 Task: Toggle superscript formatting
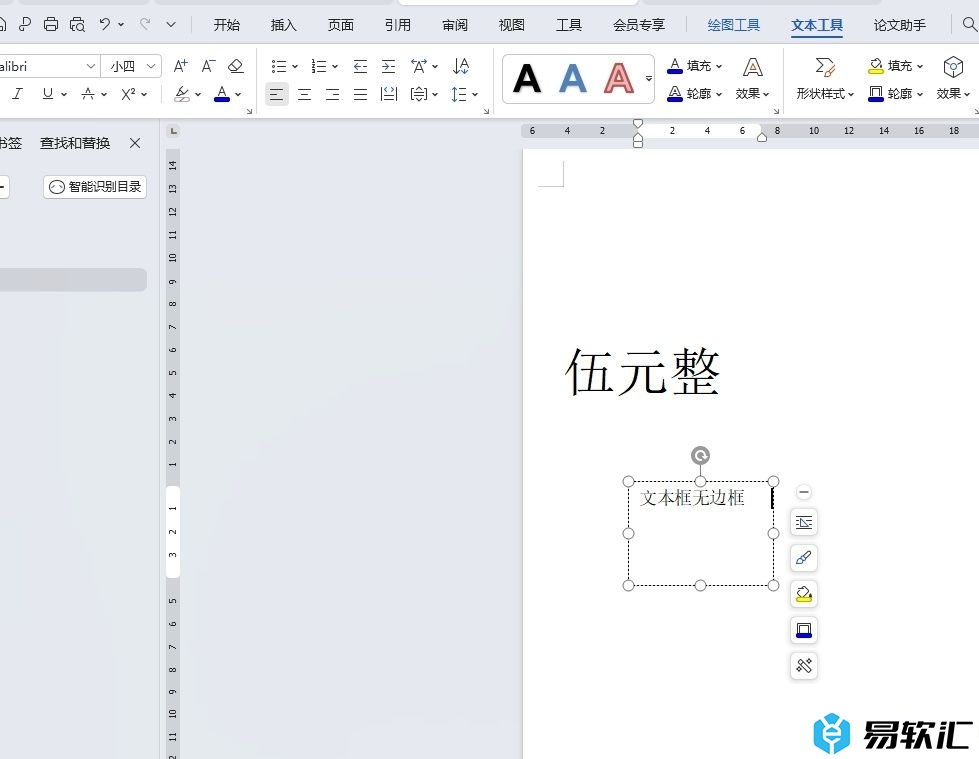(x=129, y=94)
